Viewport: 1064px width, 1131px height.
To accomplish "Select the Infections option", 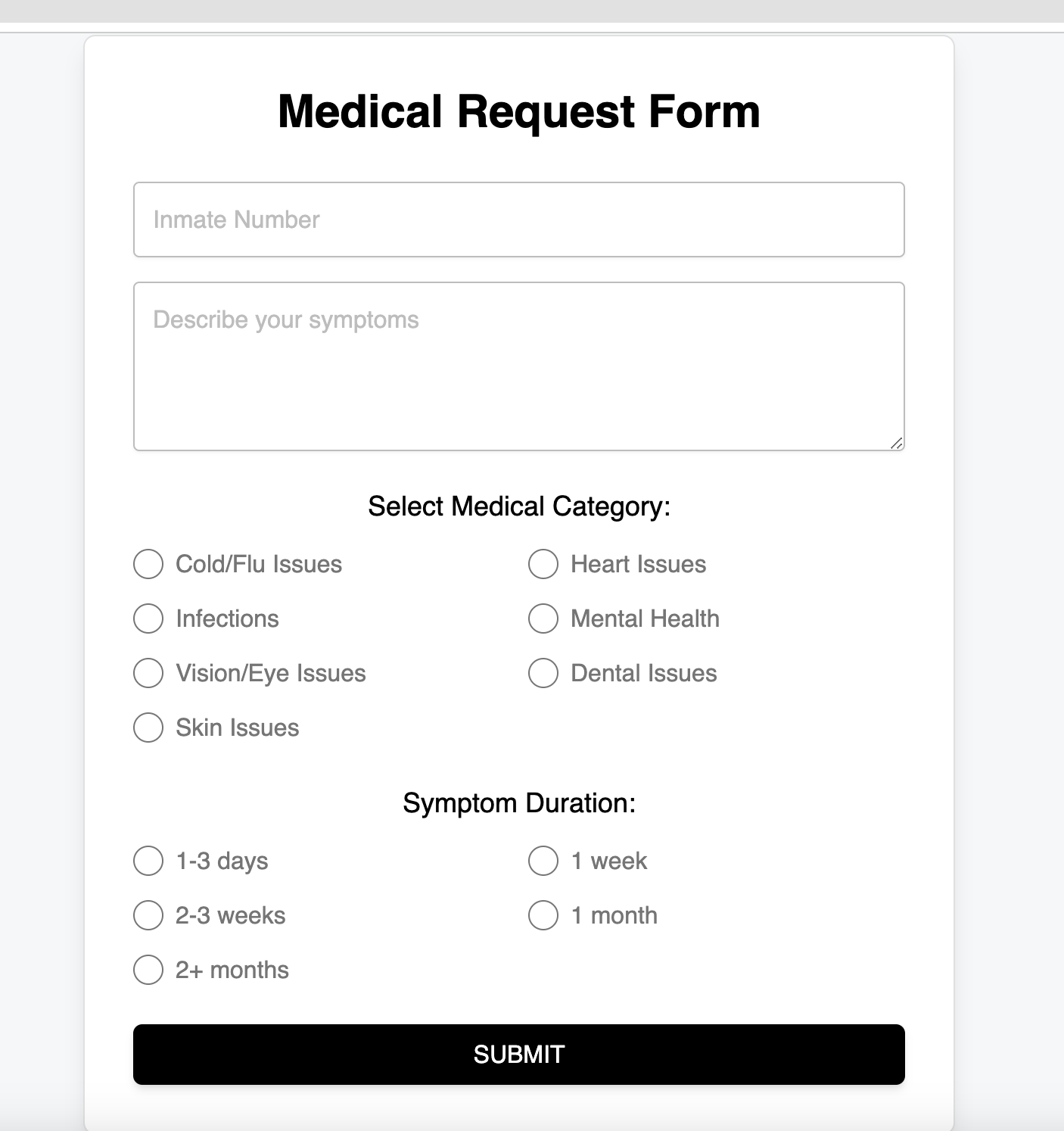I will pyautogui.click(x=148, y=618).
